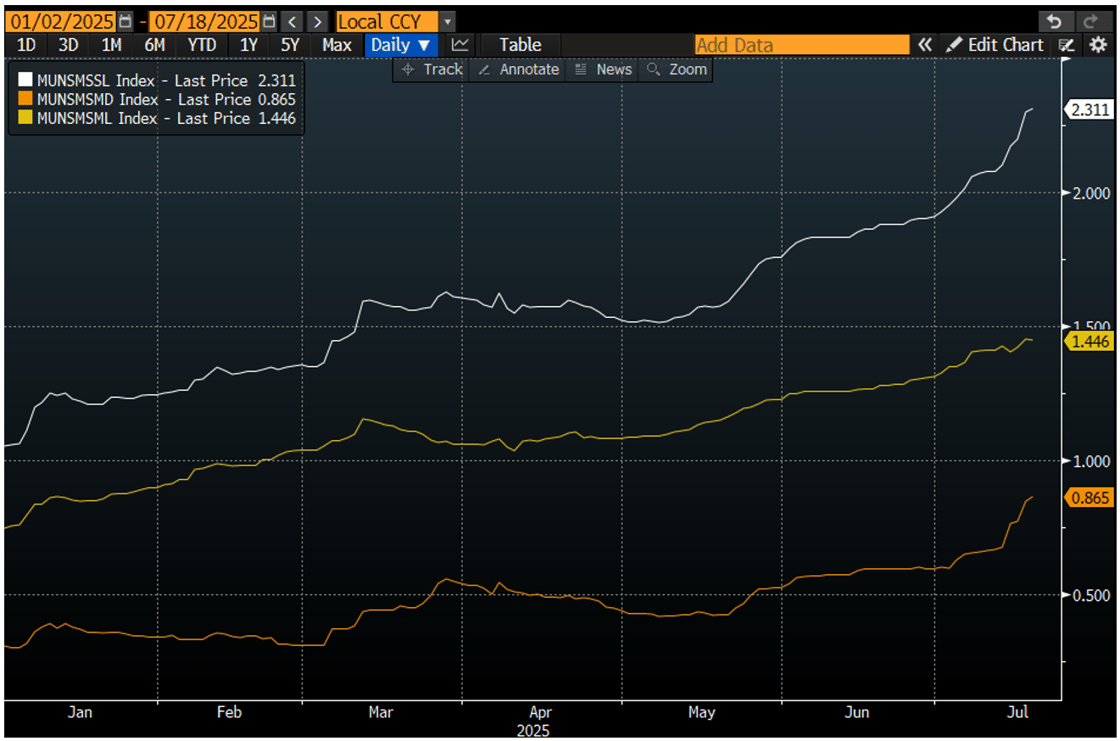Click the Edit Chart button
Viewport: 1120px width, 741px height.
(995, 45)
